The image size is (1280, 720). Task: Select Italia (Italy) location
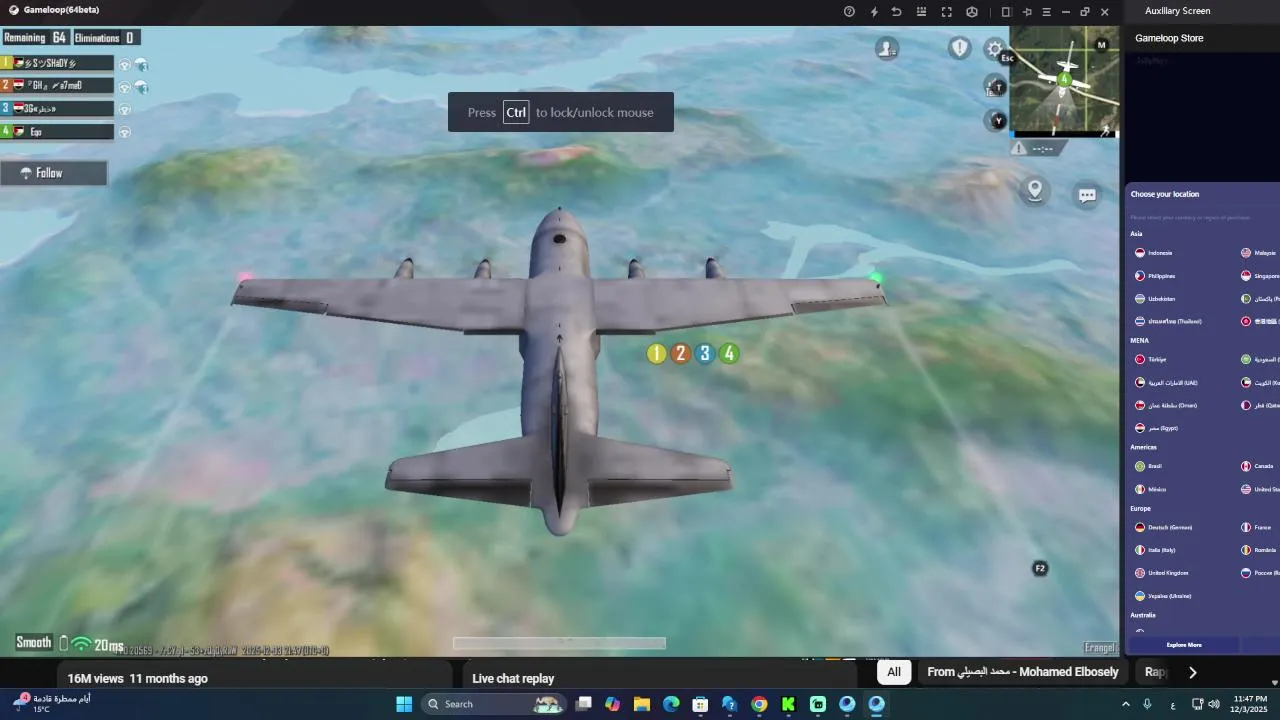coord(1155,550)
